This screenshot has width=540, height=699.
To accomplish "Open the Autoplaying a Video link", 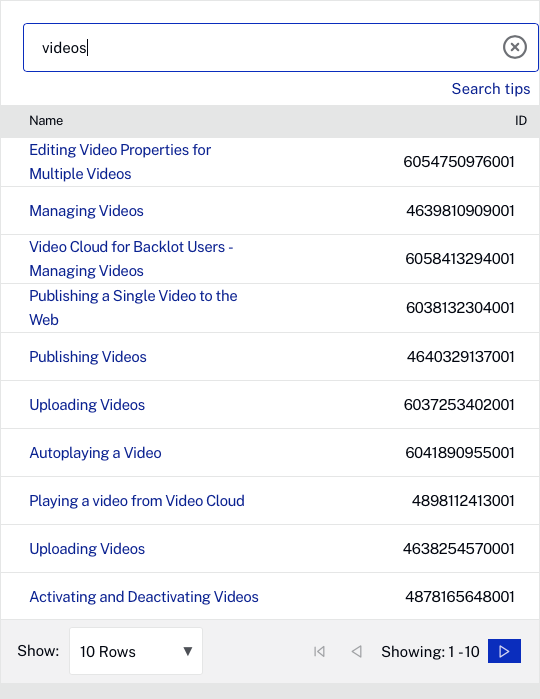I will 95,453.
